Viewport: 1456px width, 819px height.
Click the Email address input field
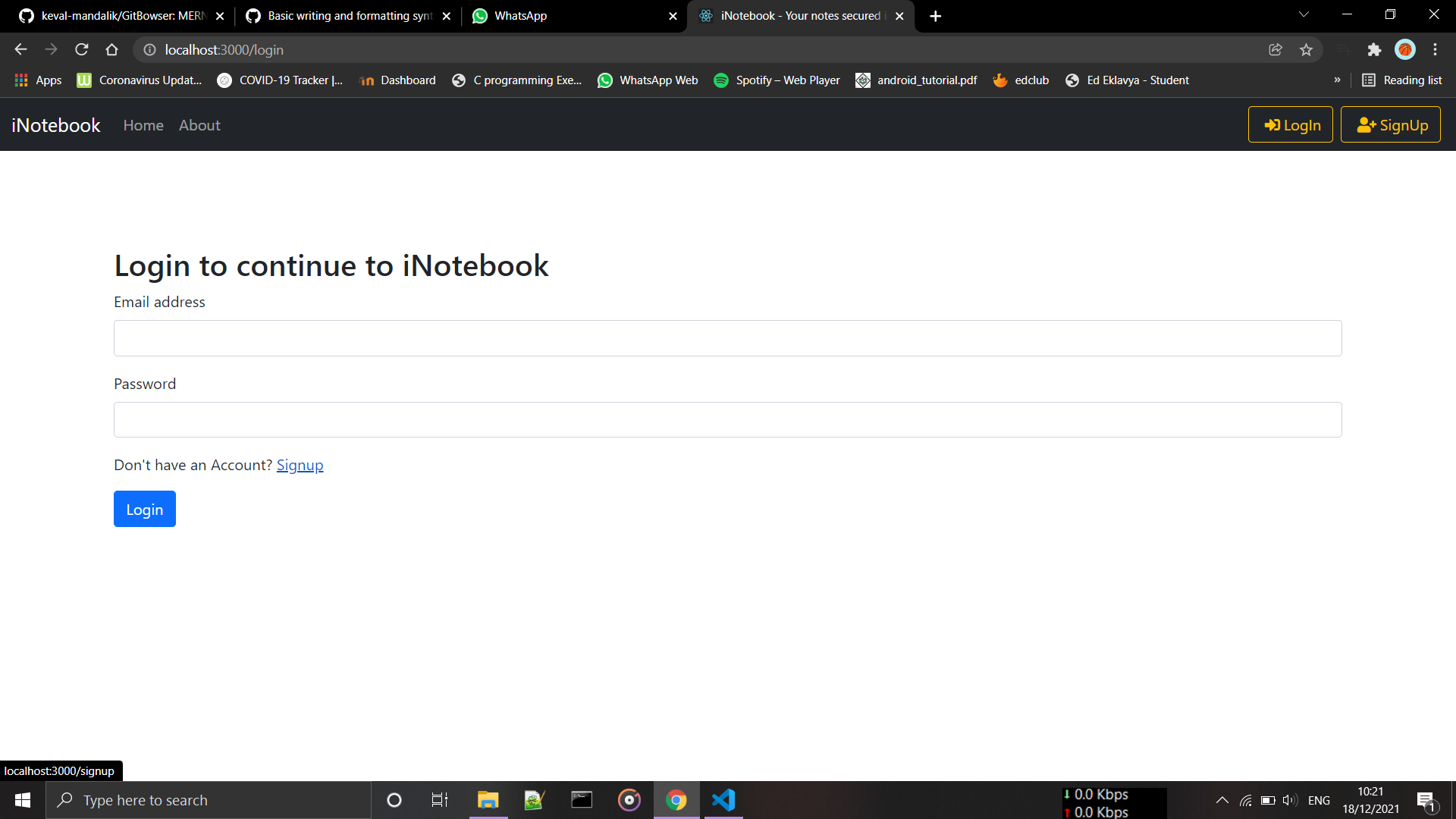tap(727, 338)
